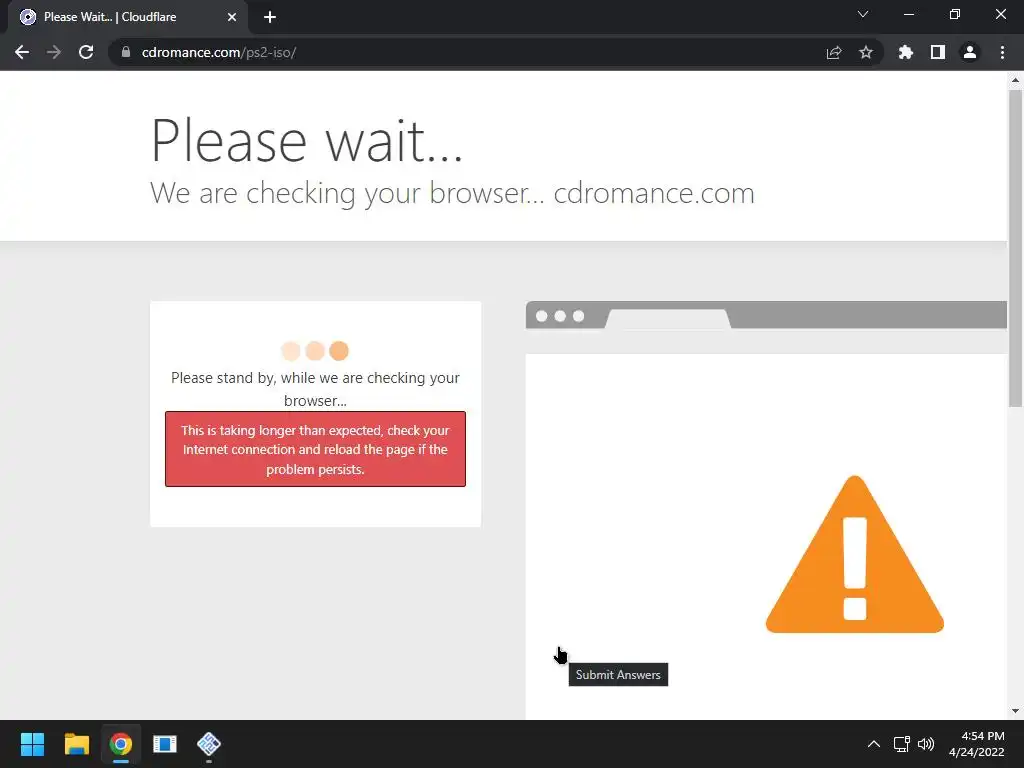The image size is (1024, 768).
Task: Click the page vertical scrollbar thumb
Action: 1015,248
